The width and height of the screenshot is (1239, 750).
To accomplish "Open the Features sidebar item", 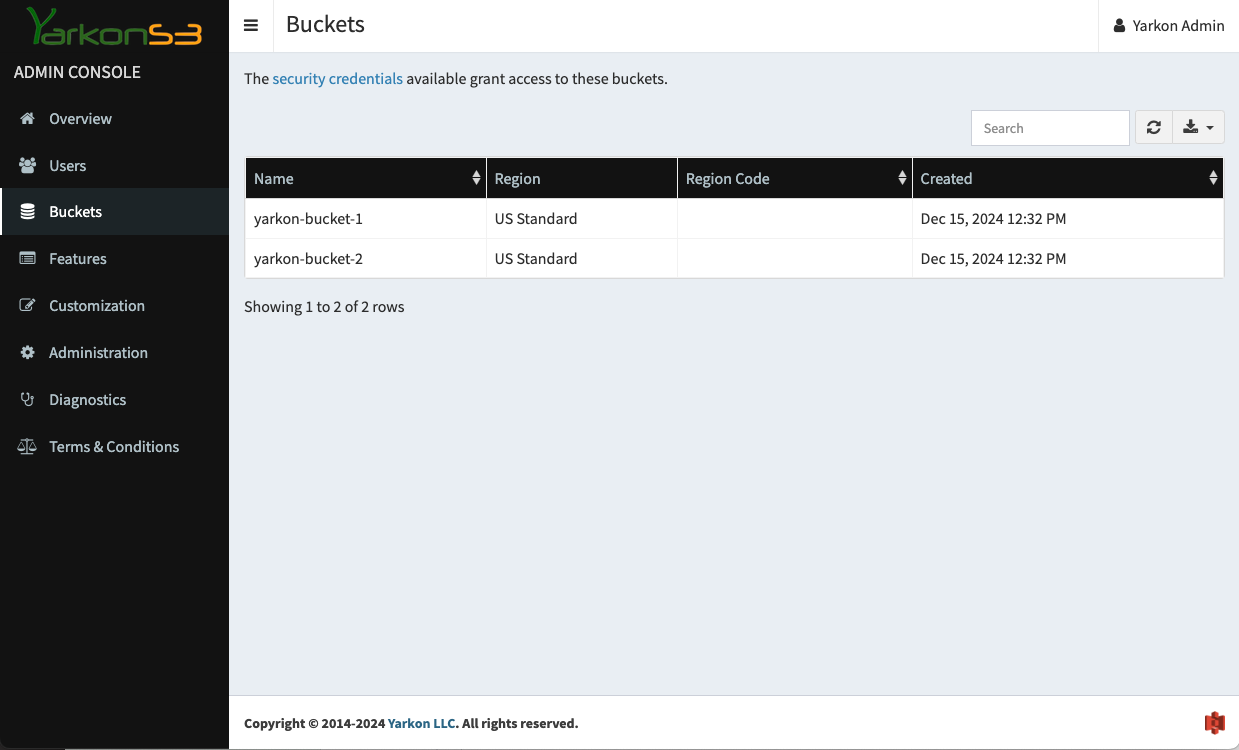I will [x=77, y=259].
